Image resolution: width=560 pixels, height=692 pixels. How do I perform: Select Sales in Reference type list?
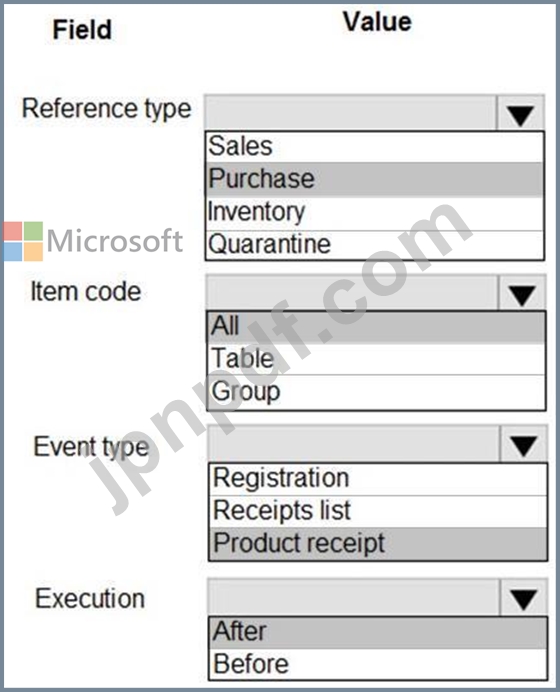click(375, 147)
